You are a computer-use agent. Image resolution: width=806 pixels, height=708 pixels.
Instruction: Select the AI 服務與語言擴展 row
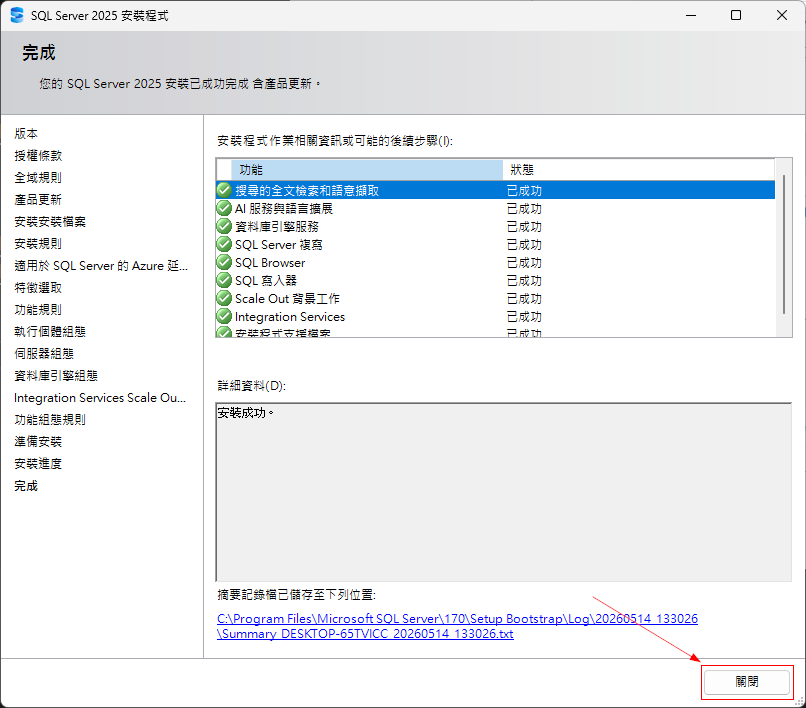click(496, 208)
